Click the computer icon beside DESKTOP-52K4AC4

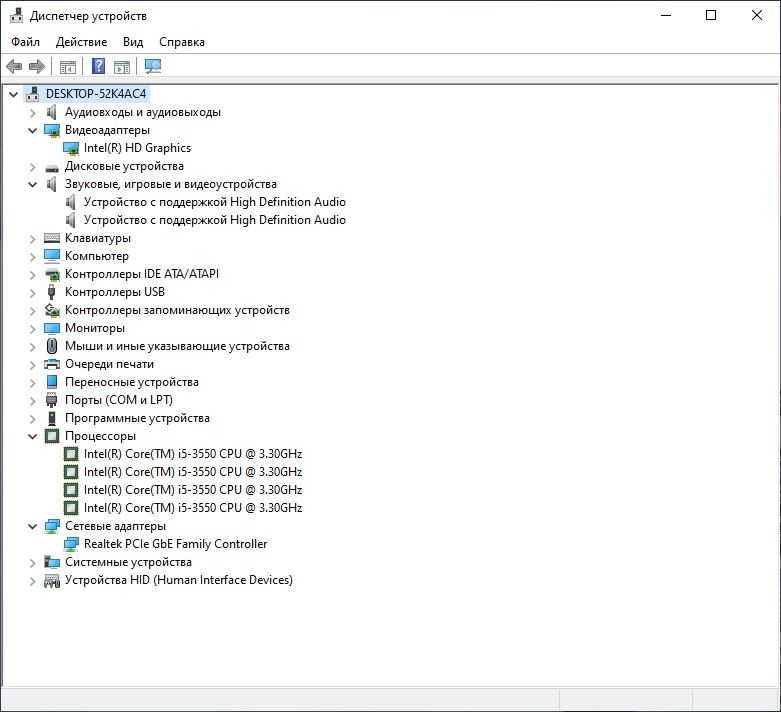point(32,93)
